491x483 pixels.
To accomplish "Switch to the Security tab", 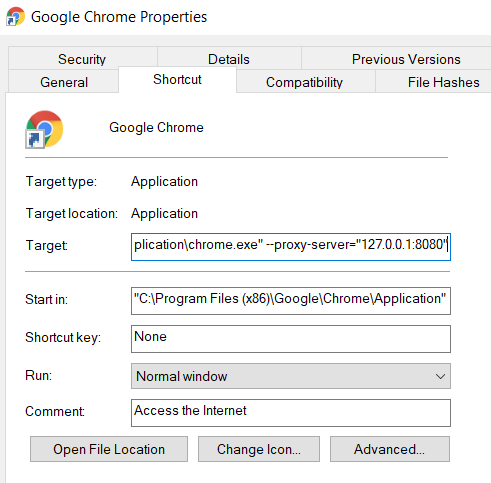I will coord(82,59).
